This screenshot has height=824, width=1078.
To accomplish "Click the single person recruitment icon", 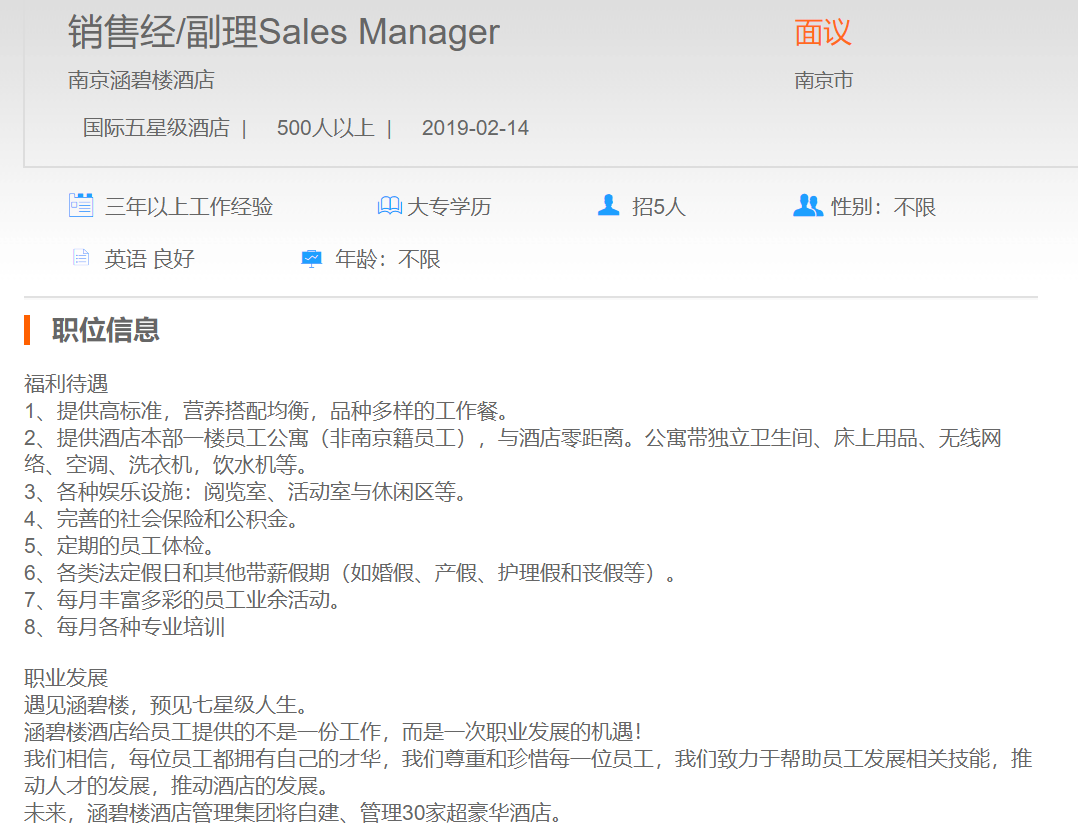I will coord(608,206).
